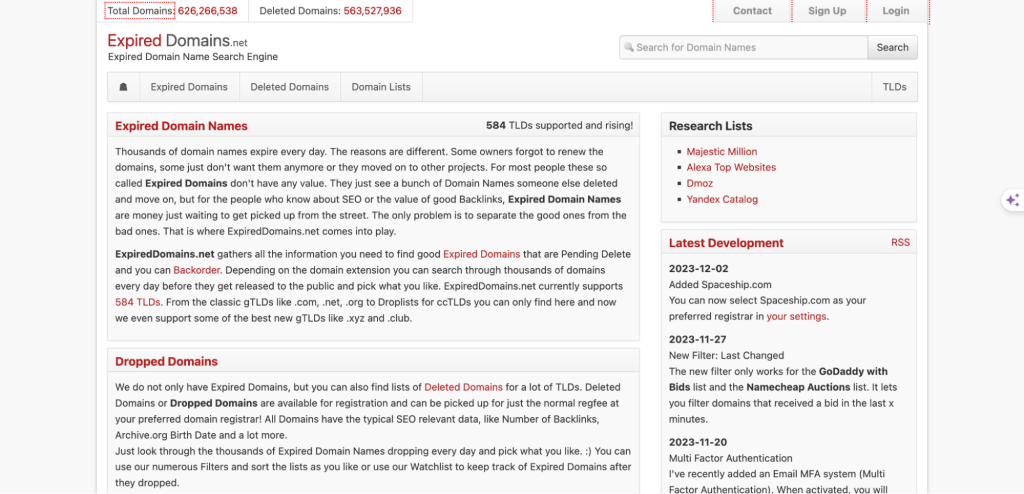Click the Deleted Domains count 563,527,936
This screenshot has height=494, width=1024.
tap(372, 10)
